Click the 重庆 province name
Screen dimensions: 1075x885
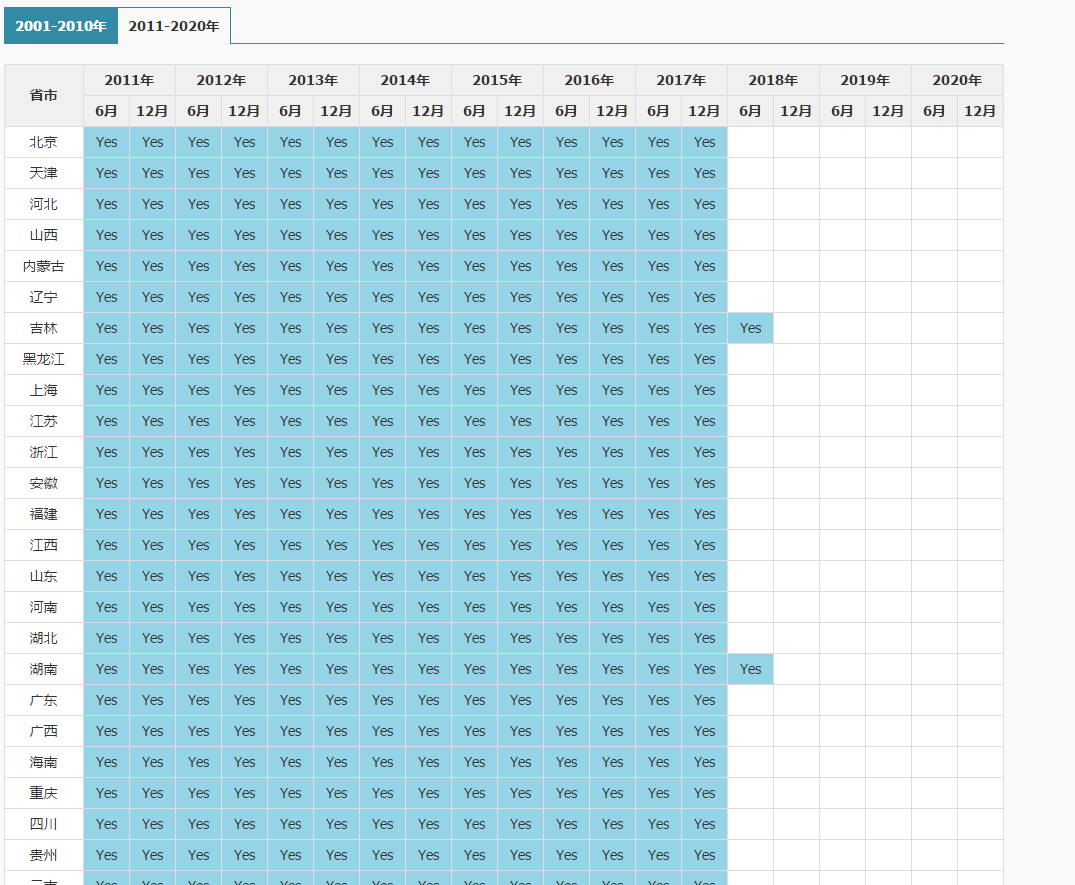pos(43,793)
